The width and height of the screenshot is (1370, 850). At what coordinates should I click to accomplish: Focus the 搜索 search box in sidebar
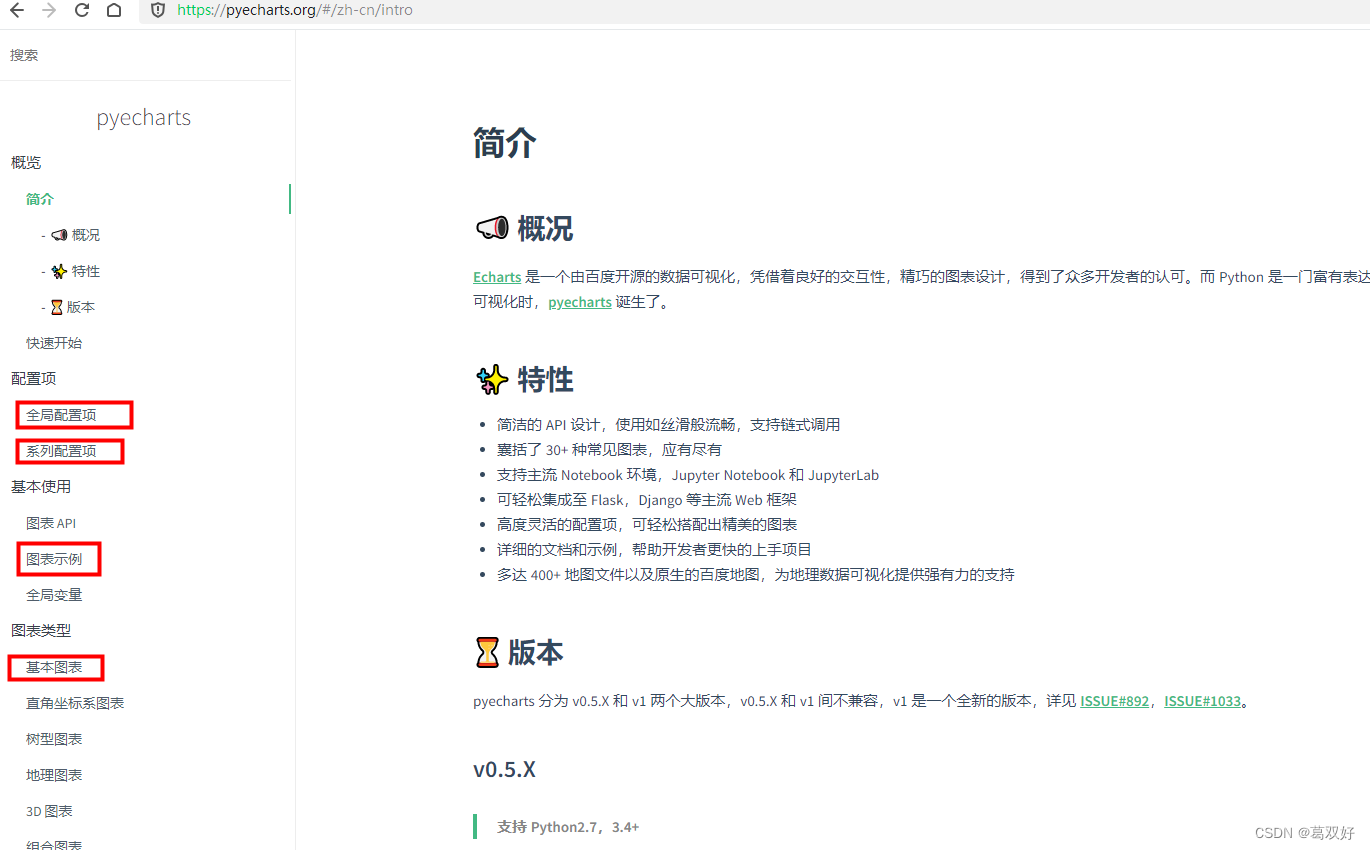tap(146, 55)
